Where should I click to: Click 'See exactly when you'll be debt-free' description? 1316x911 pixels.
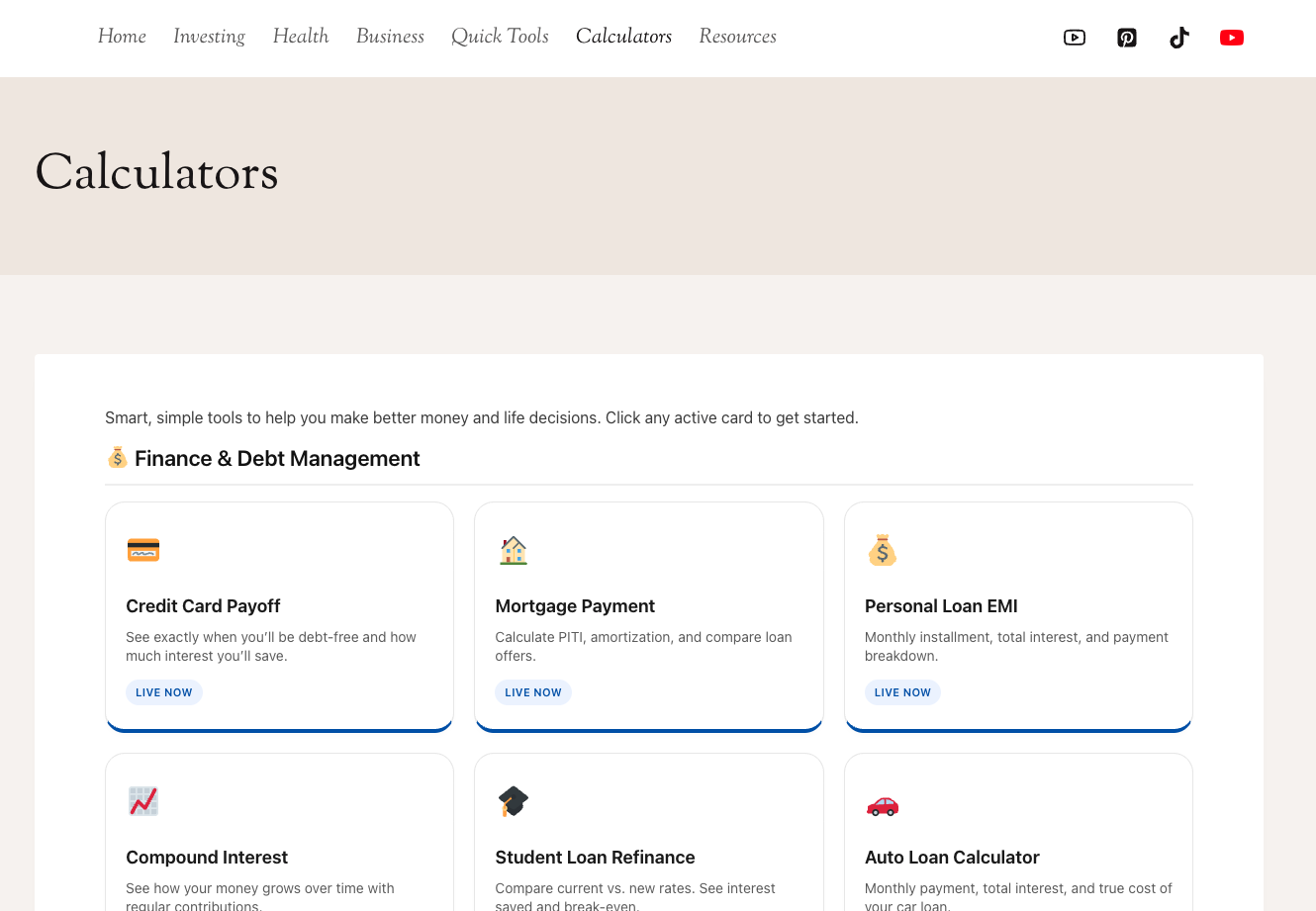coord(271,647)
